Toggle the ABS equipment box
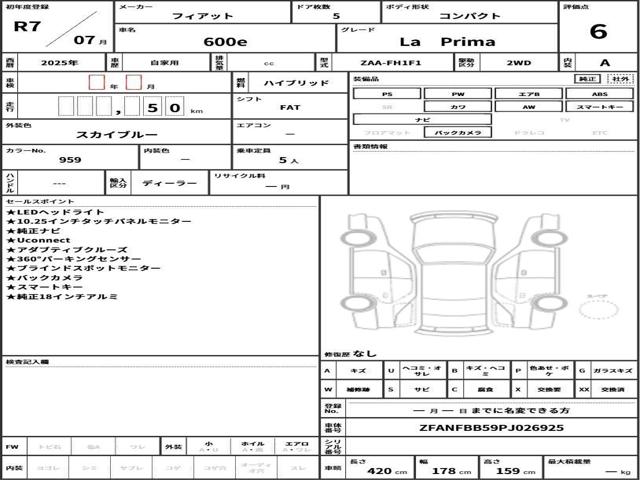640x480 pixels. [600, 94]
